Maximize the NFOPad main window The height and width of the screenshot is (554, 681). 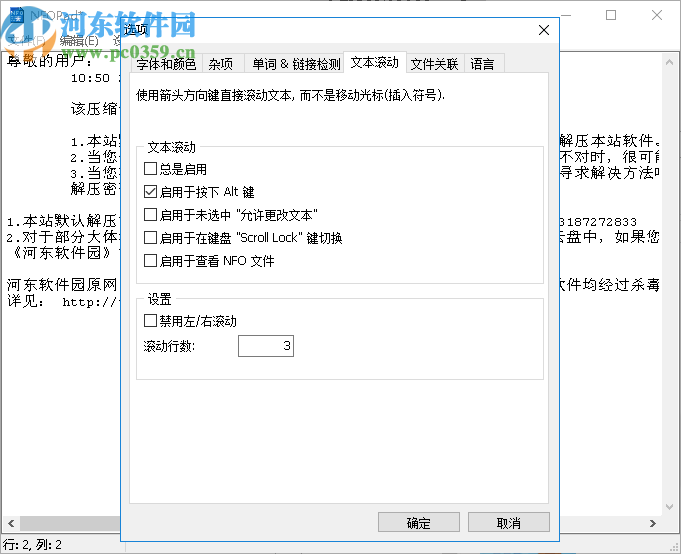pyautogui.click(x=611, y=15)
